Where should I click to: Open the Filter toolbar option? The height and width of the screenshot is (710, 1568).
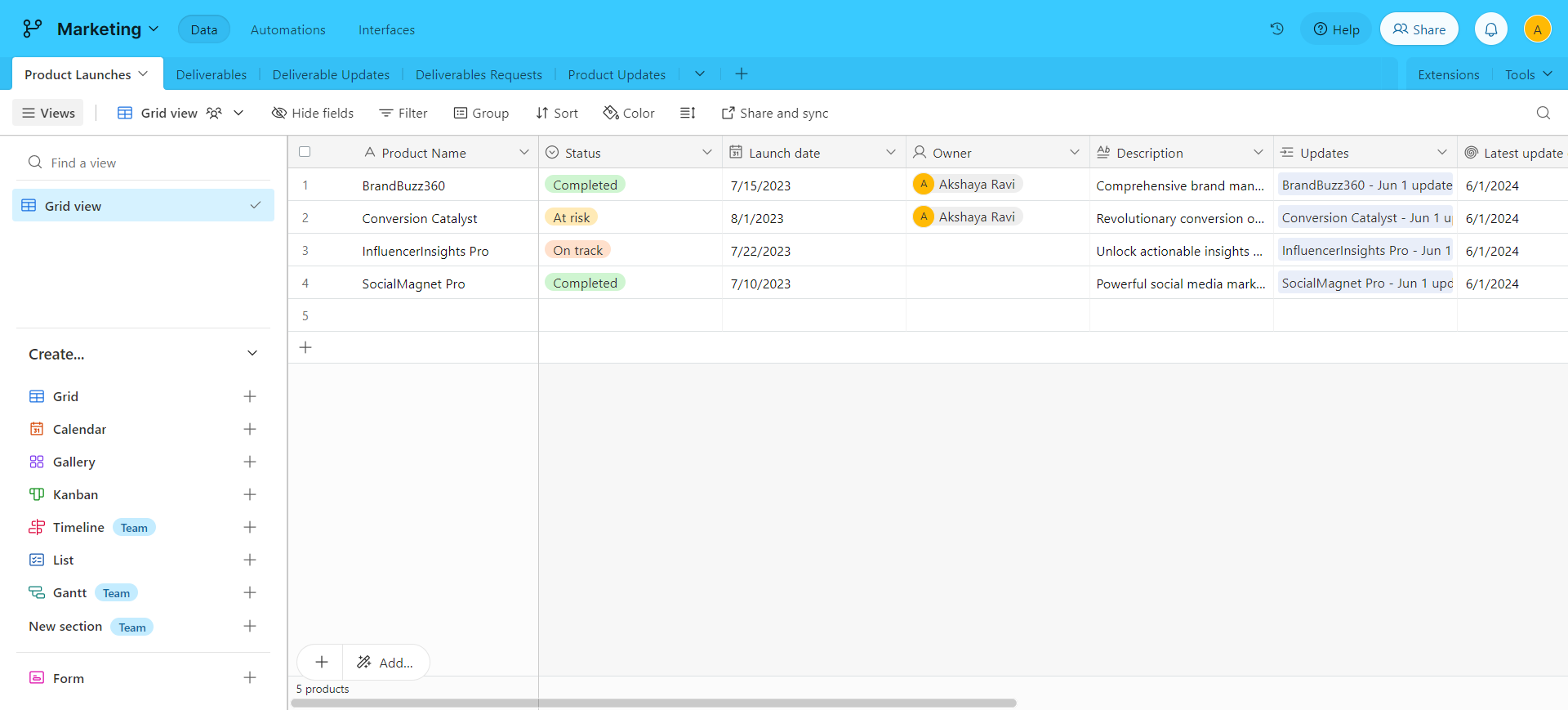coord(403,113)
